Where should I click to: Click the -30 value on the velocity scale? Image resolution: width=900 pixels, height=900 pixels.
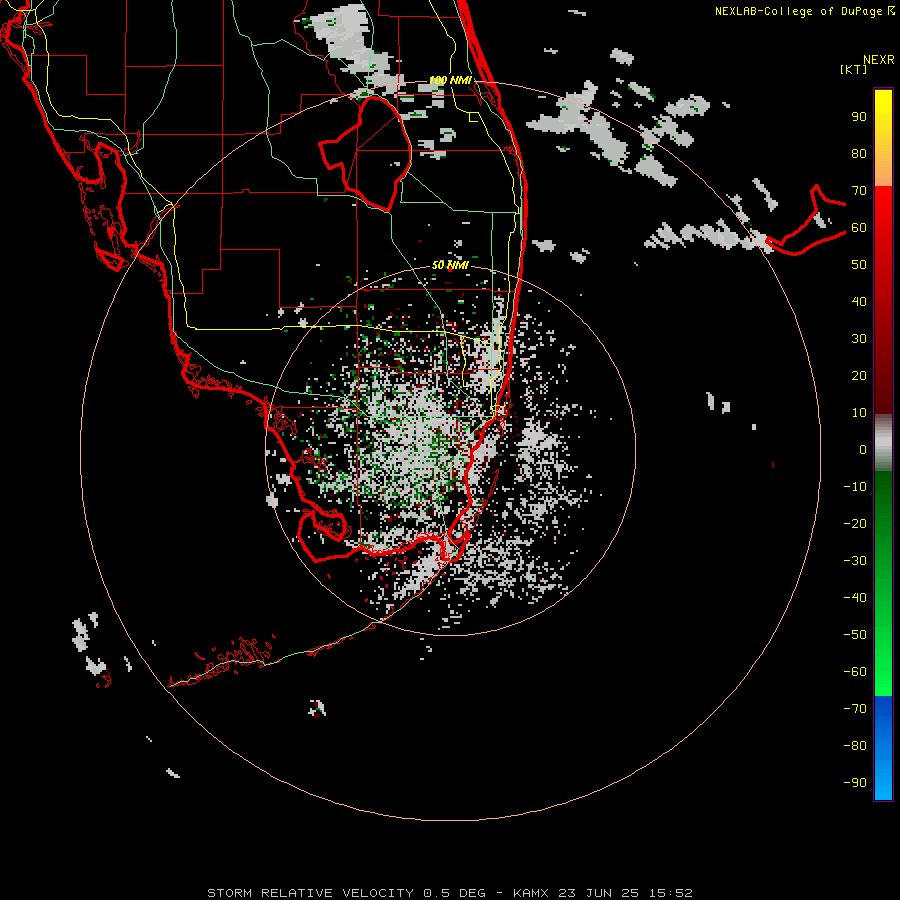click(855, 561)
